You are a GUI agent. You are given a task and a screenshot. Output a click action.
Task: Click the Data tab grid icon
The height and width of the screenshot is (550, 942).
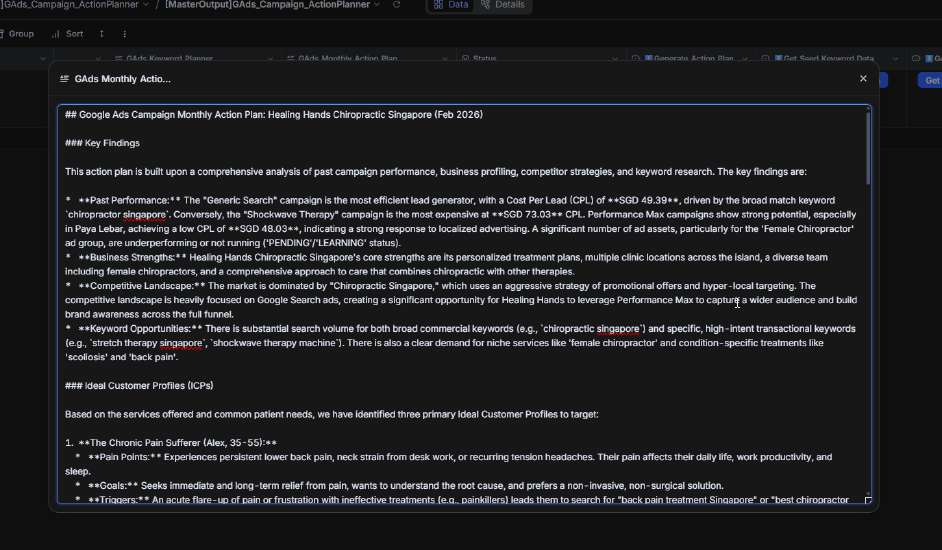tap(438, 5)
